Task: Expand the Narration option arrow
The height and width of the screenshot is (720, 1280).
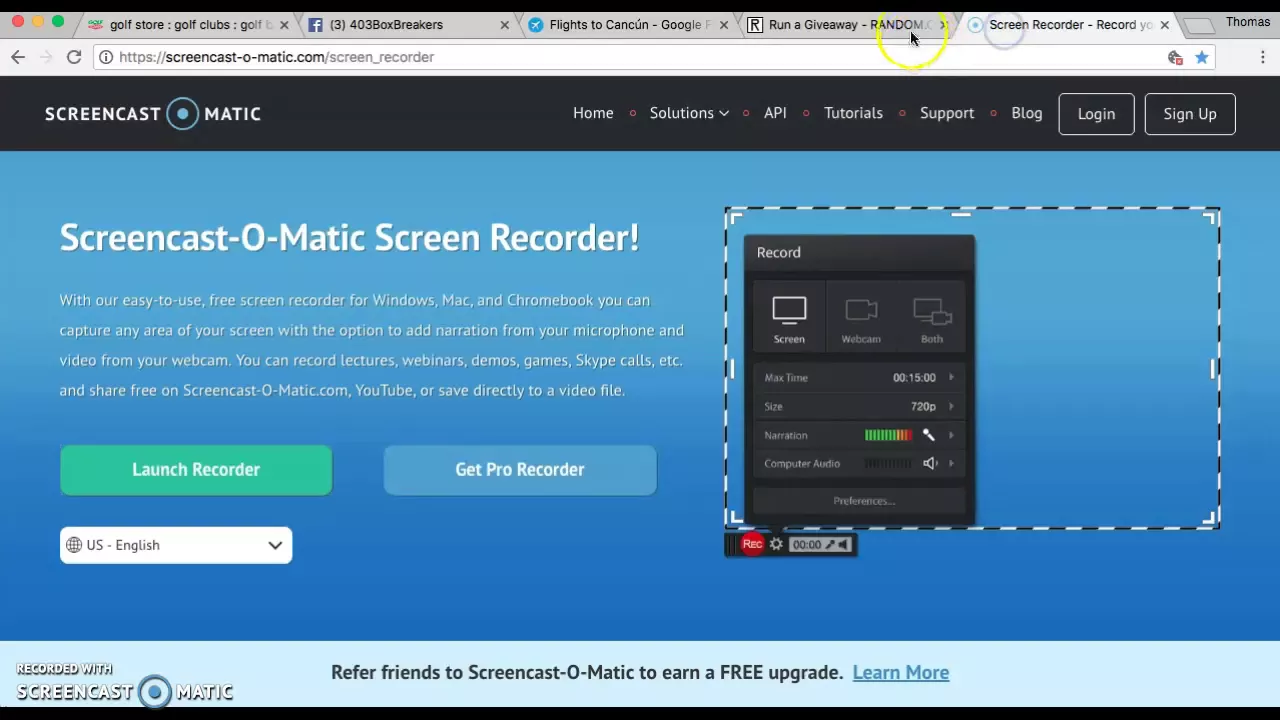Action: (951, 435)
